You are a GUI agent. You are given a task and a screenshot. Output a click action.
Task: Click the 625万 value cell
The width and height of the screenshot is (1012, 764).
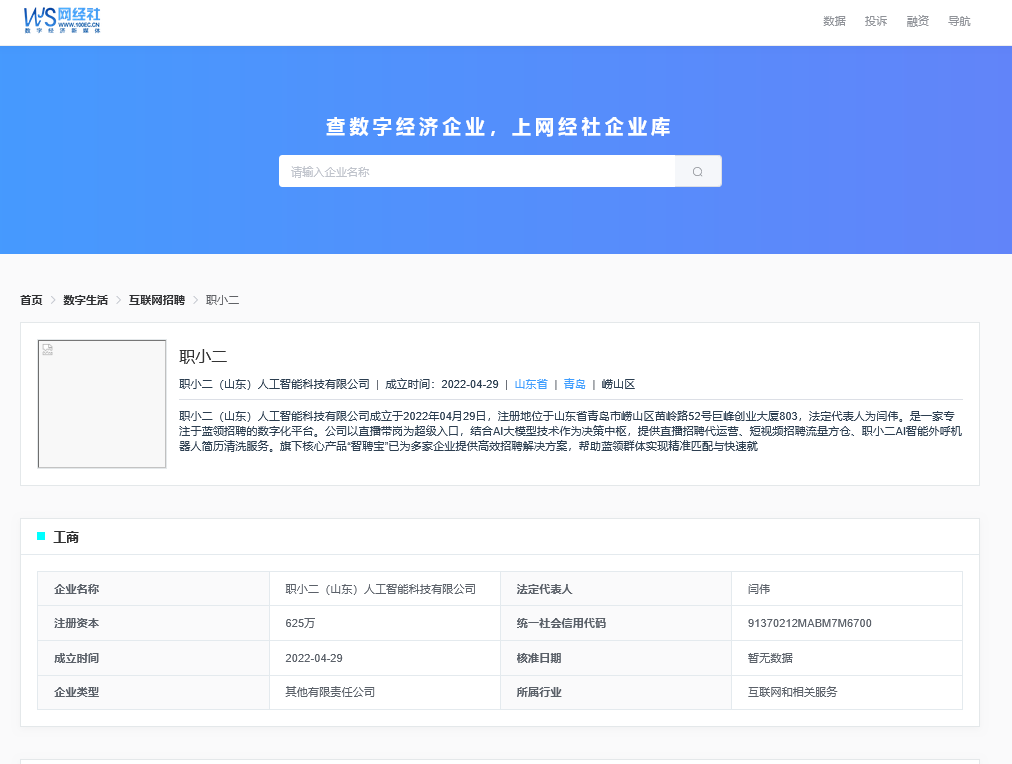(x=385, y=623)
